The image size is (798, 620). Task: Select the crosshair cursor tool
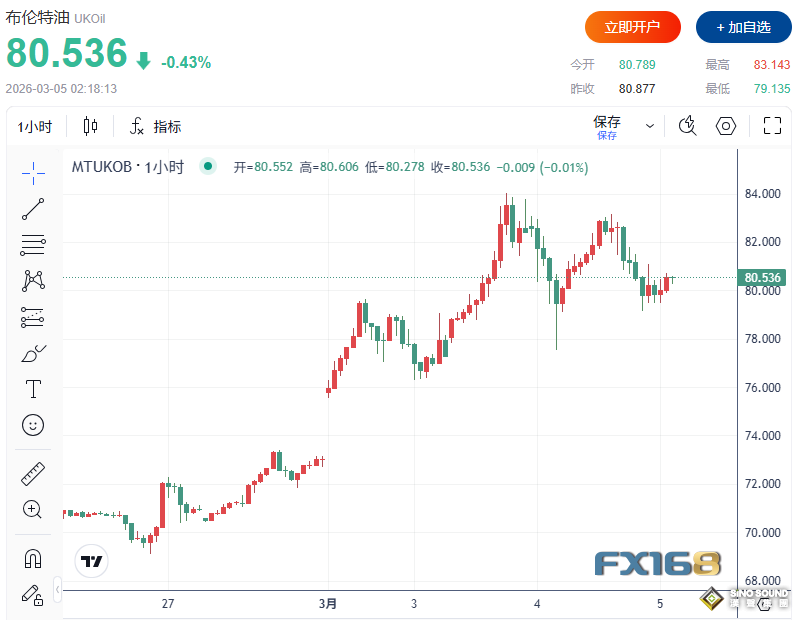(x=33, y=173)
